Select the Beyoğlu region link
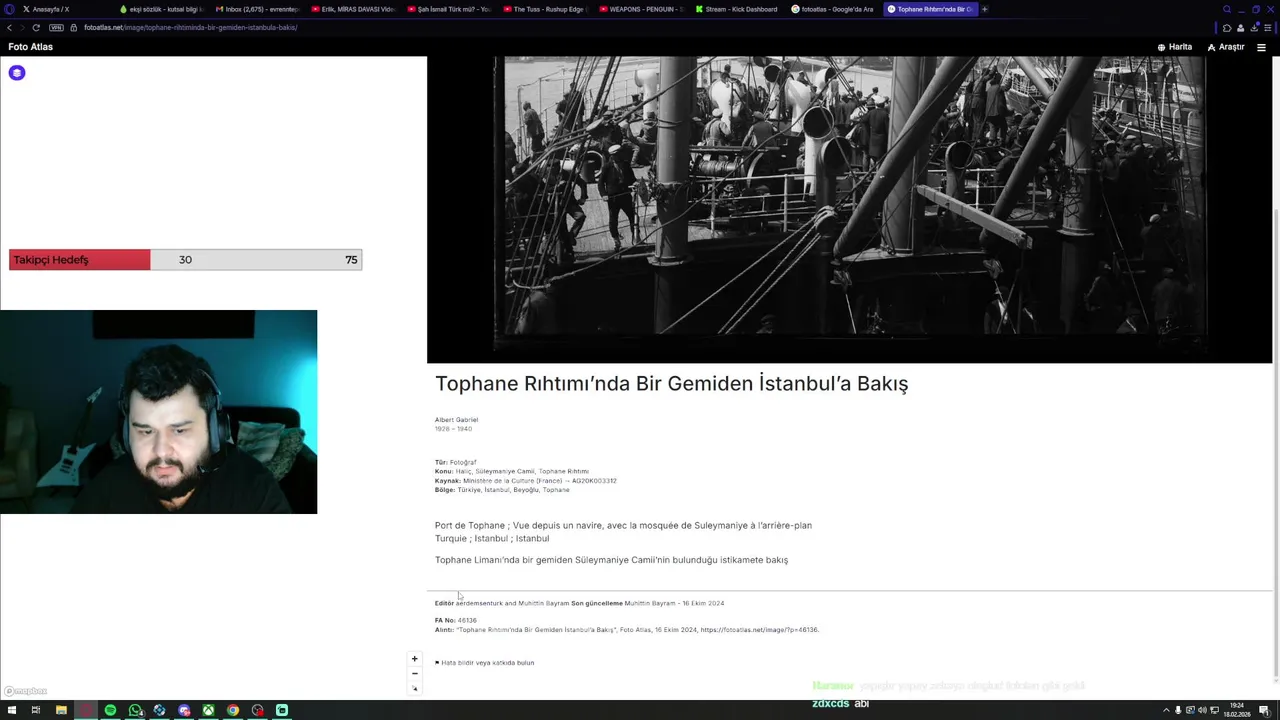Screen dimensions: 1280x720 coord(526,490)
